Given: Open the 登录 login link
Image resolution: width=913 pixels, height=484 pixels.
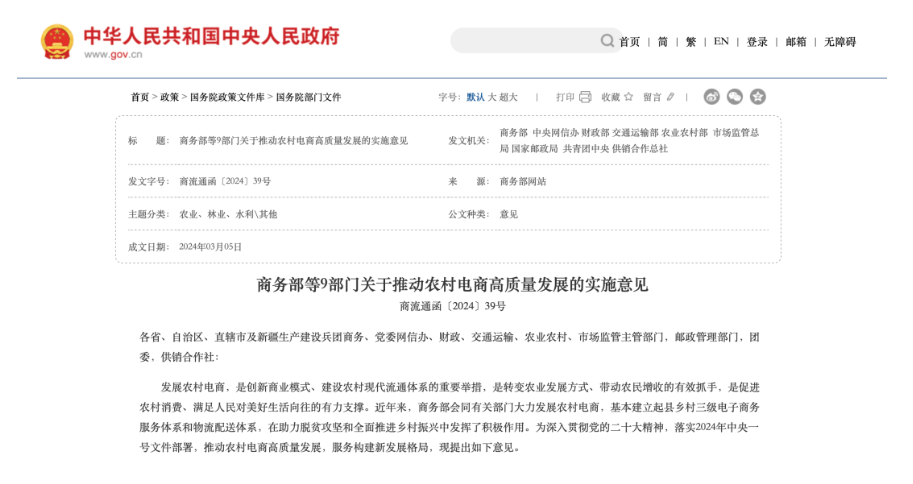Looking at the screenshot, I should 757,42.
